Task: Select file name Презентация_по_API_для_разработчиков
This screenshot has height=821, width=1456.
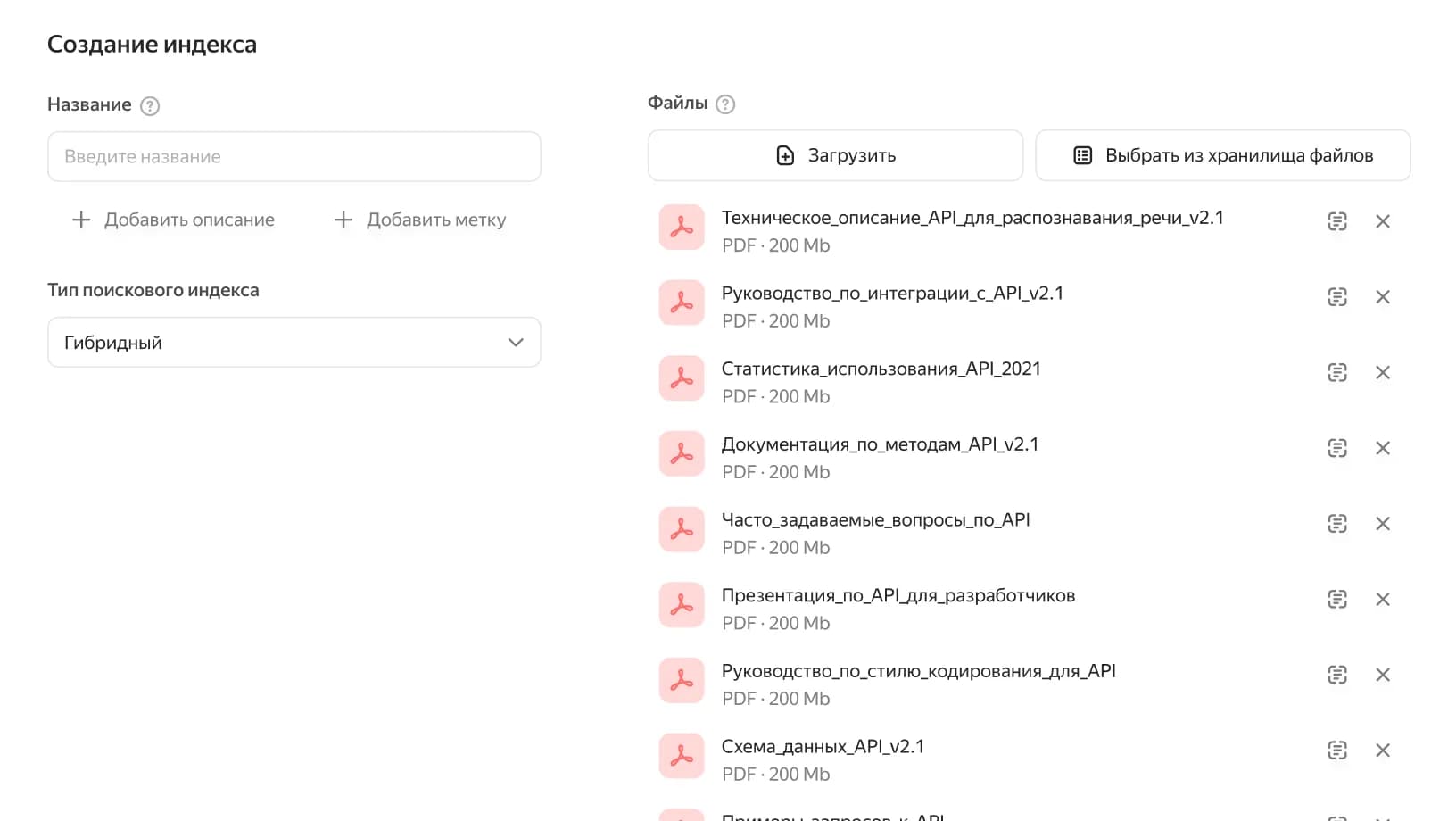Action: (x=898, y=595)
